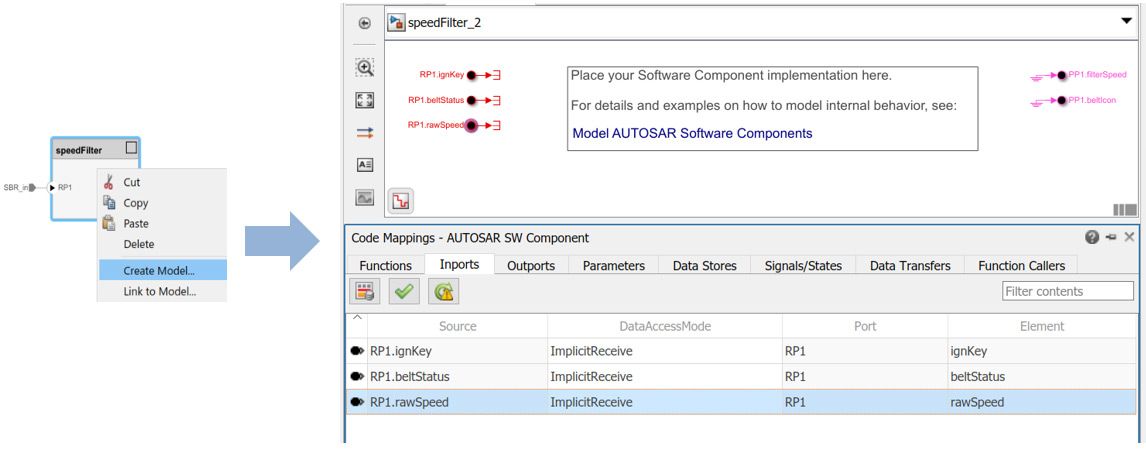This screenshot has width=1146, height=459.
Task: Open the AUTOSAR Dictionary table icon
Action: 365,291
